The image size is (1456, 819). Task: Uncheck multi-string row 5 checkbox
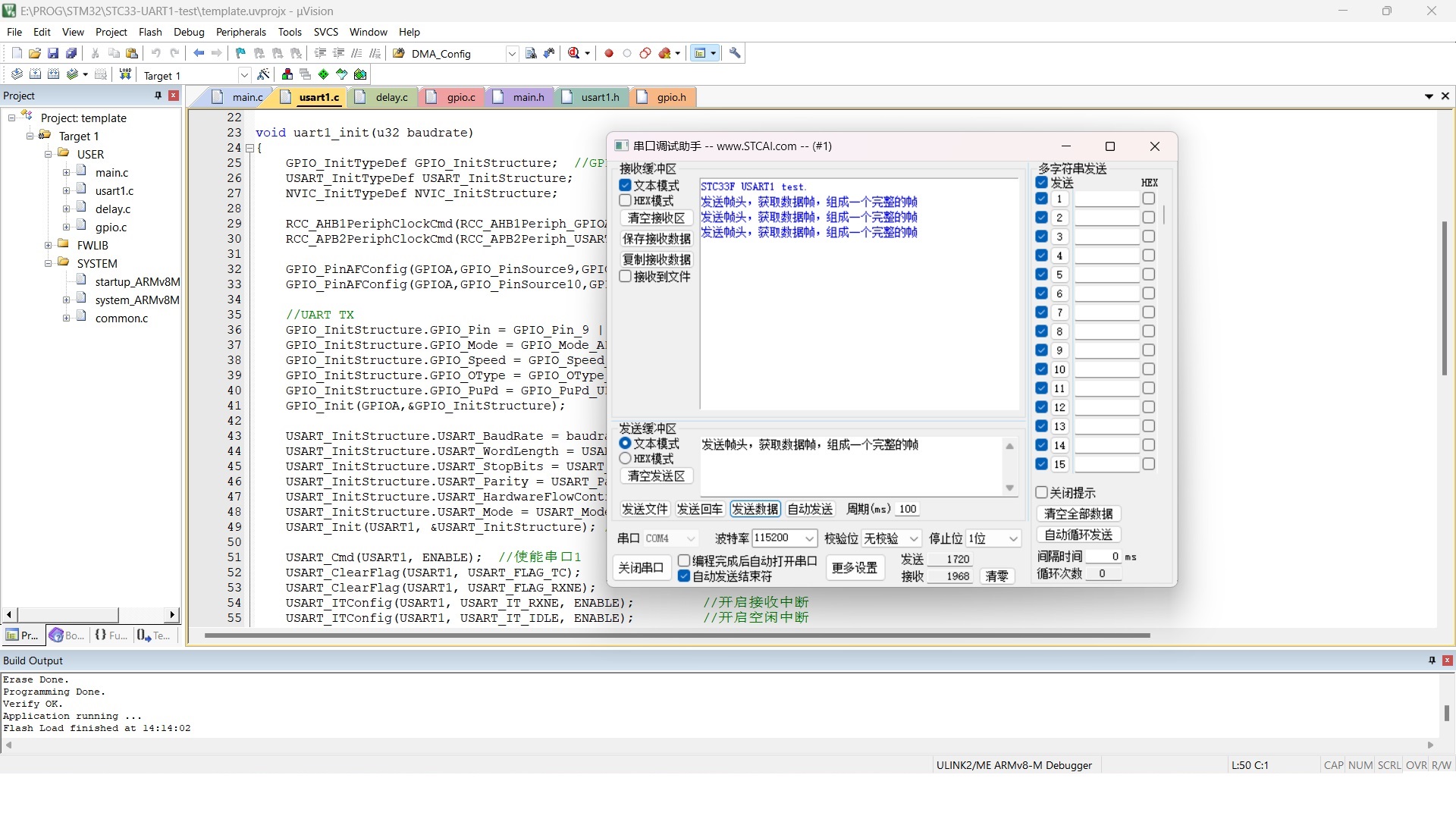tap(1042, 275)
